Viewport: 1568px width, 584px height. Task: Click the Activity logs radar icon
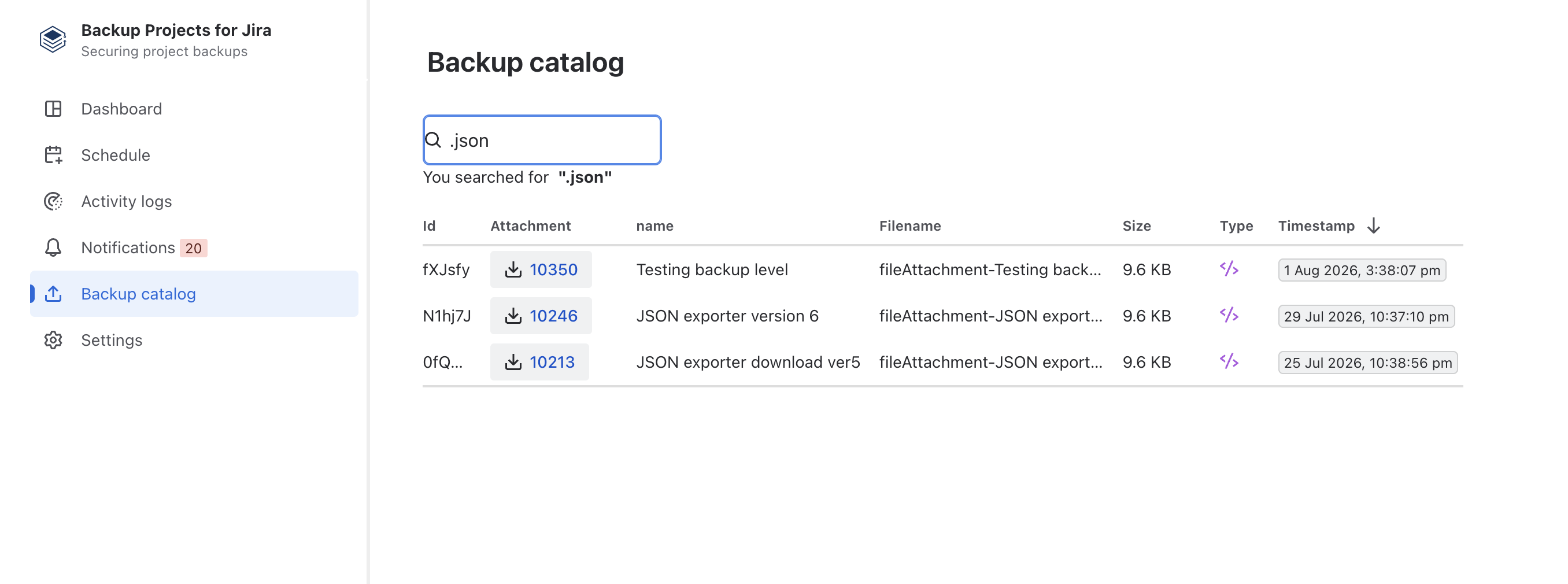(x=53, y=202)
